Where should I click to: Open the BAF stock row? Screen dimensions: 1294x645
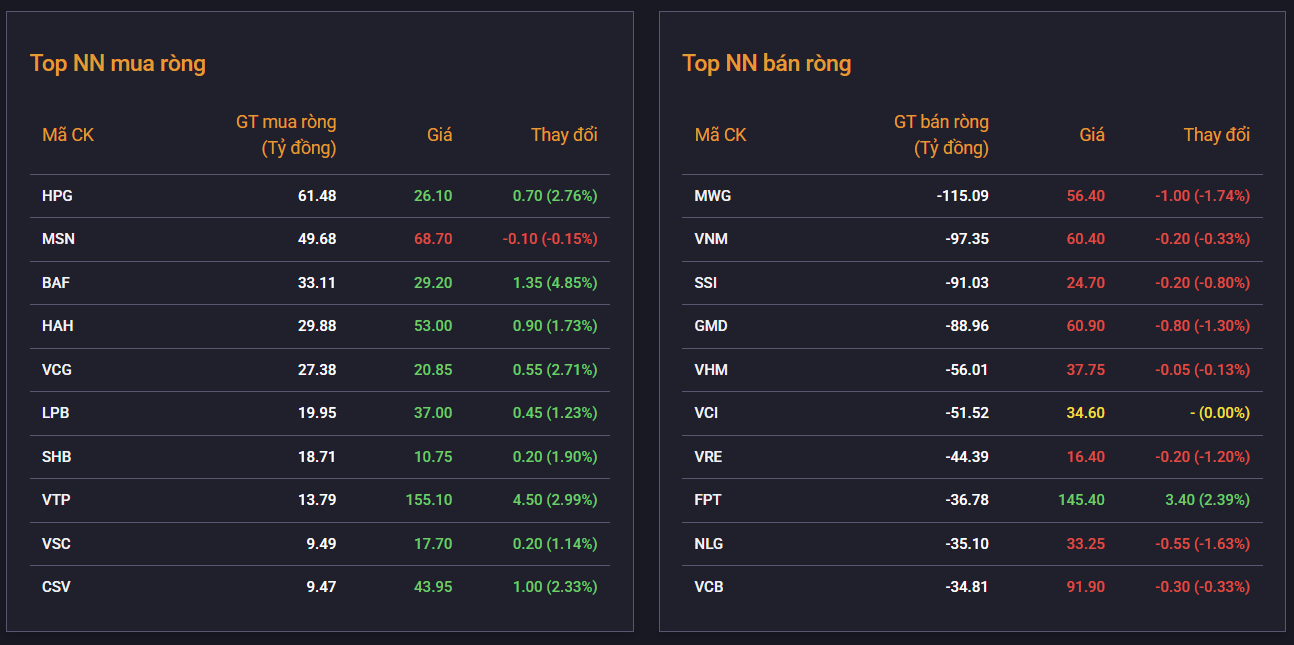coord(320,283)
